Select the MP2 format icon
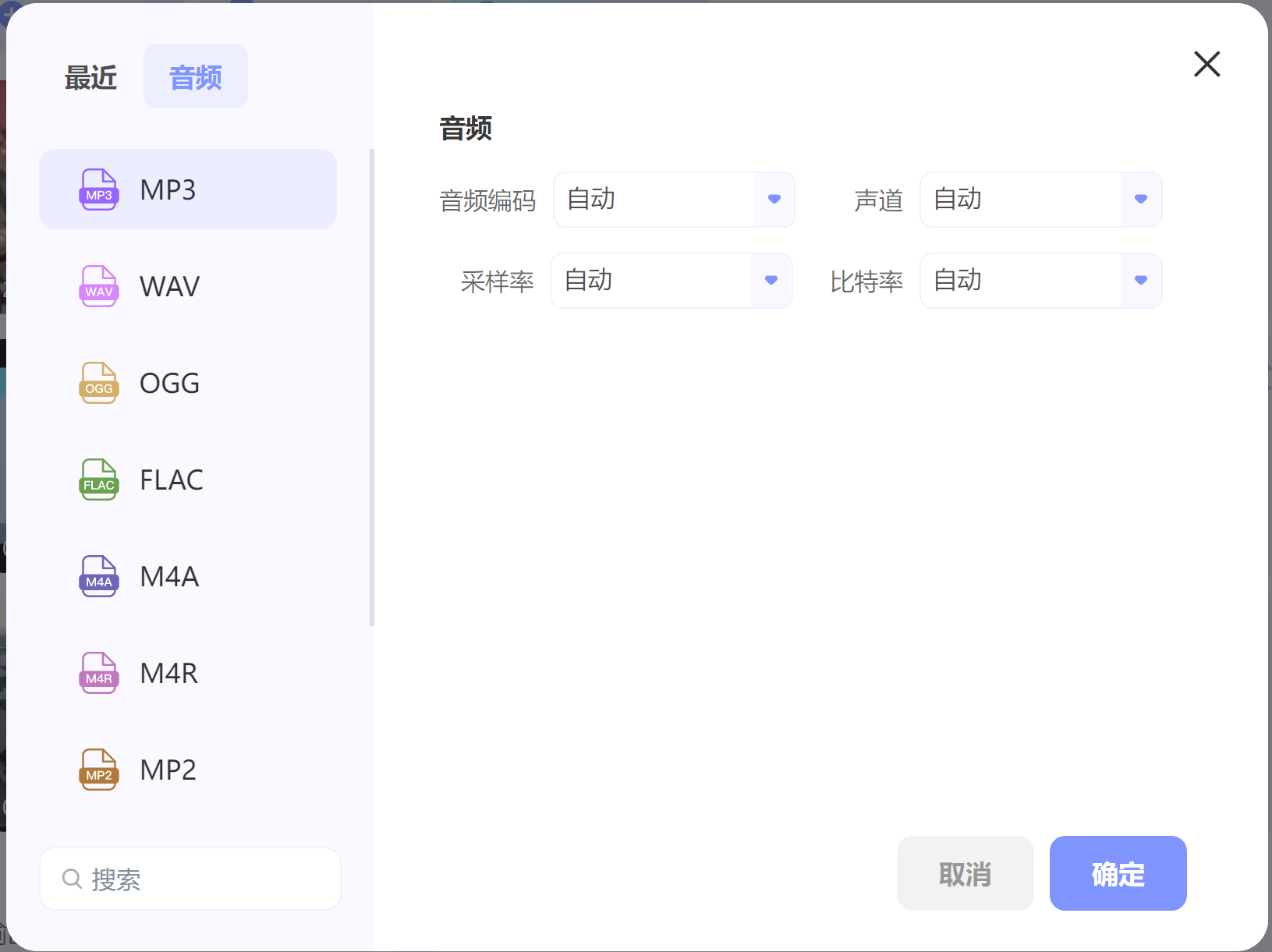 coord(98,770)
